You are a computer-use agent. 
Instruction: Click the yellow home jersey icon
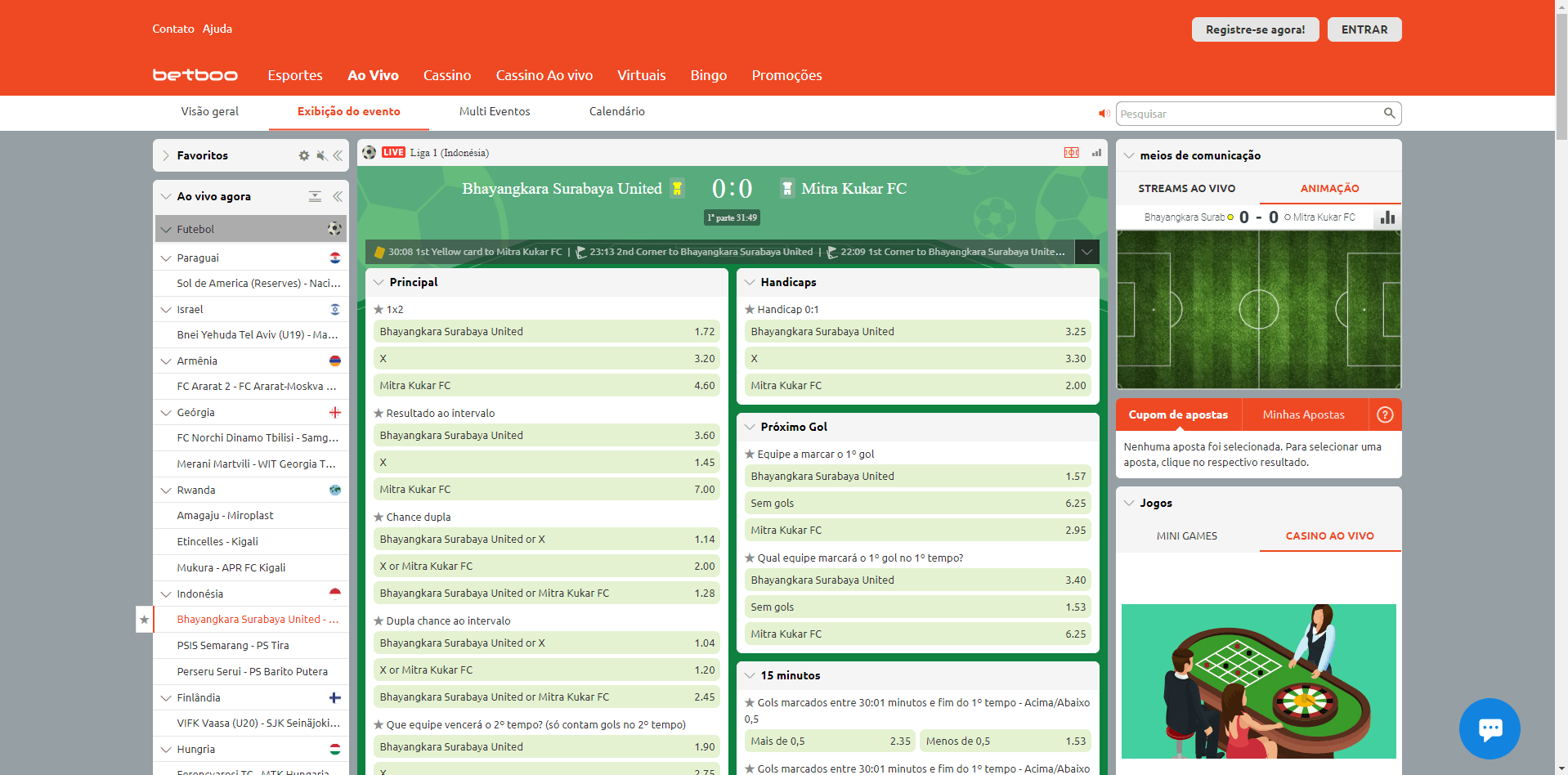[x=677, y=188]
